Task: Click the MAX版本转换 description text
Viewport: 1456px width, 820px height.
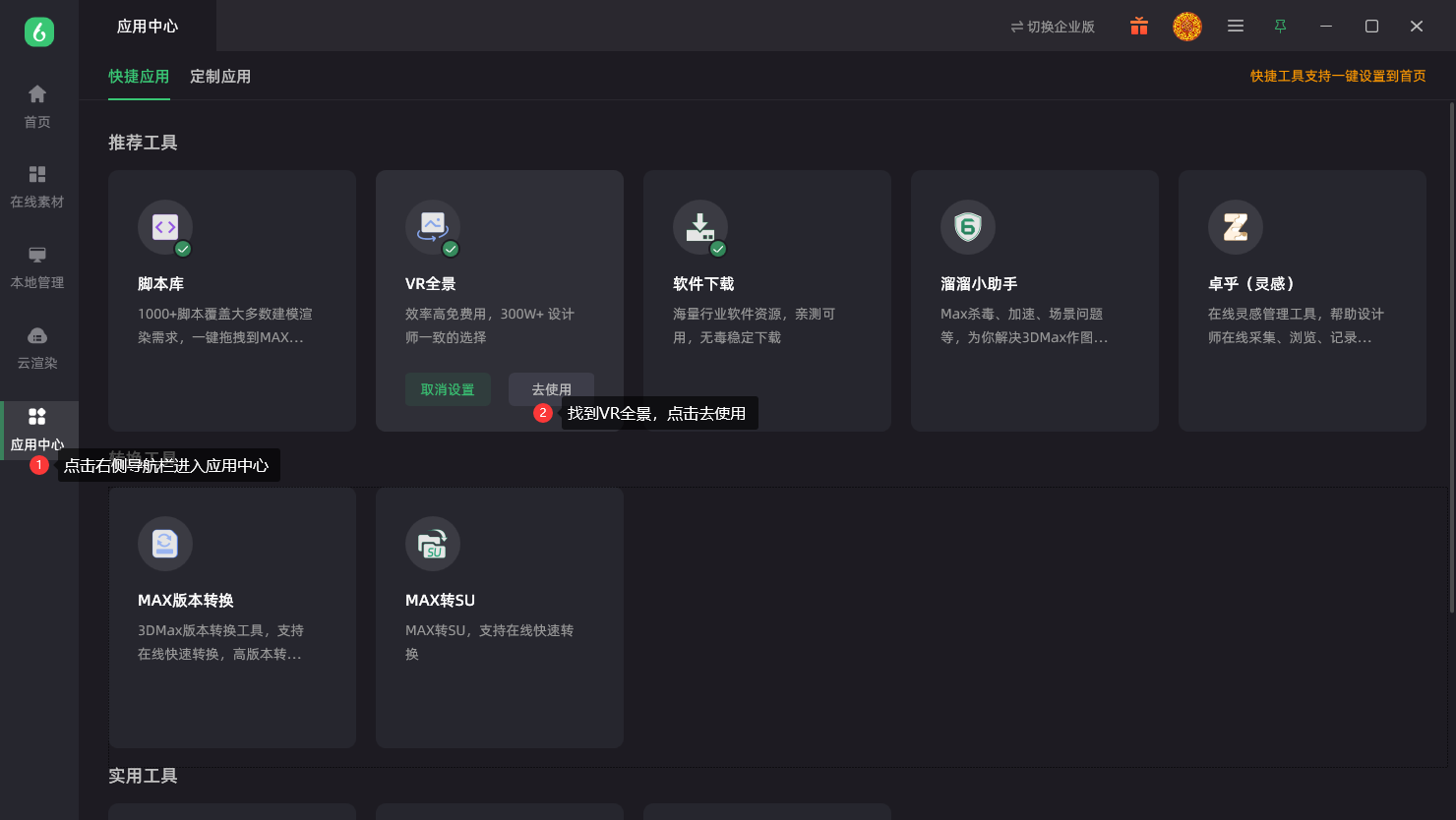Action: click(220, 642)
